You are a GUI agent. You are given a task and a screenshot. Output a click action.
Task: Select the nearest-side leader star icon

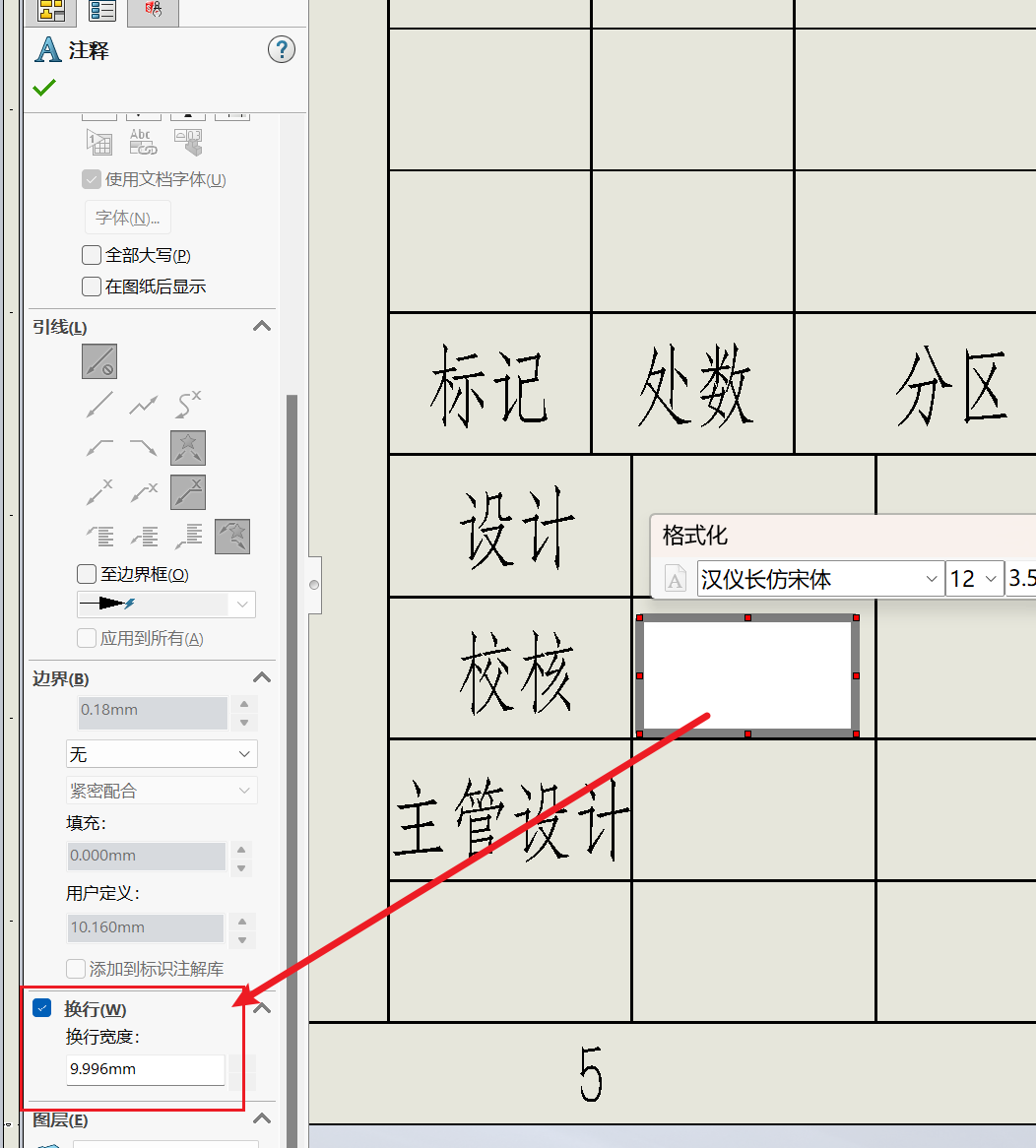tap(188, 448)
